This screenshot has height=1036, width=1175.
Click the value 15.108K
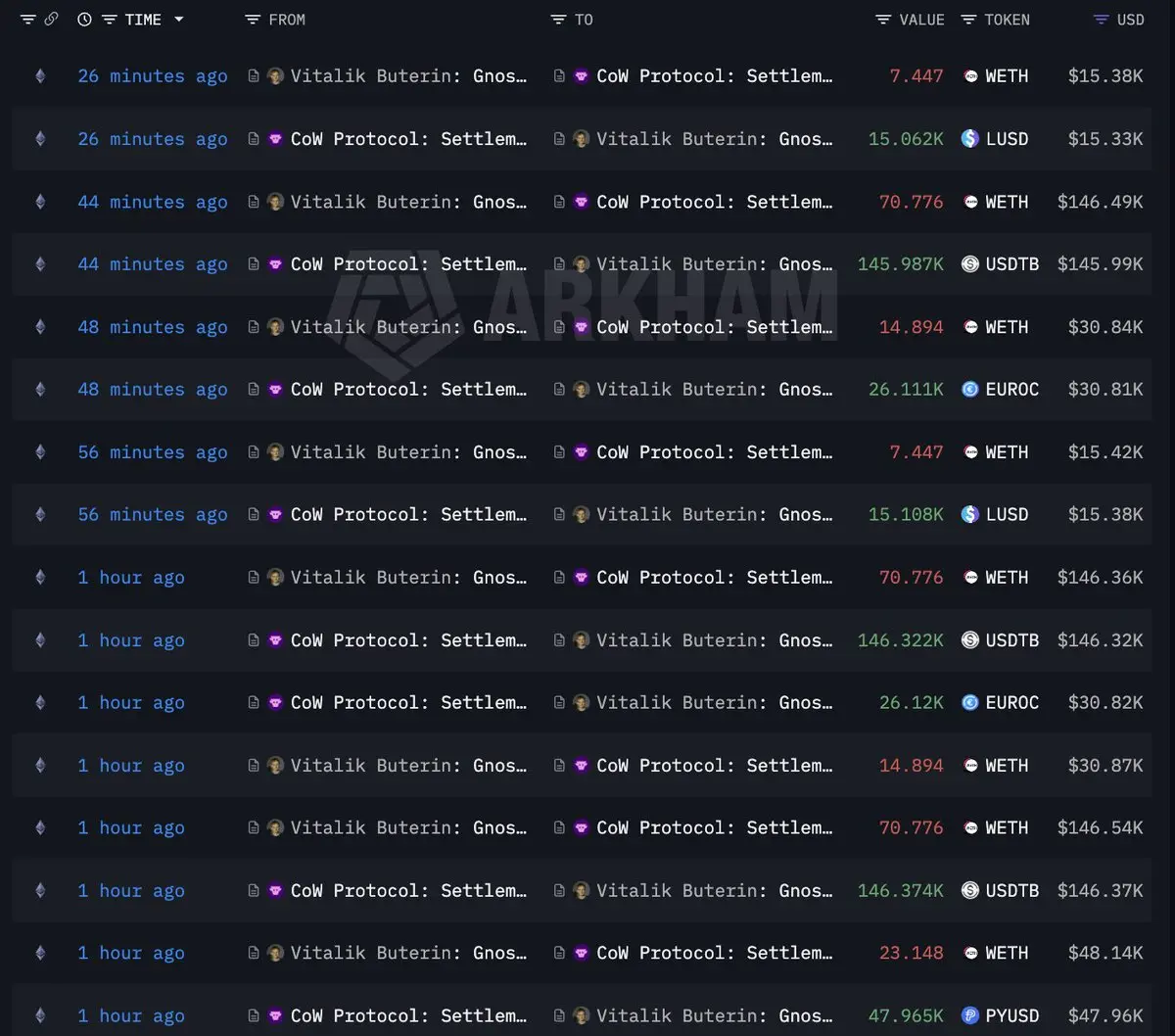pyautogui.click(x=906, y=515)
